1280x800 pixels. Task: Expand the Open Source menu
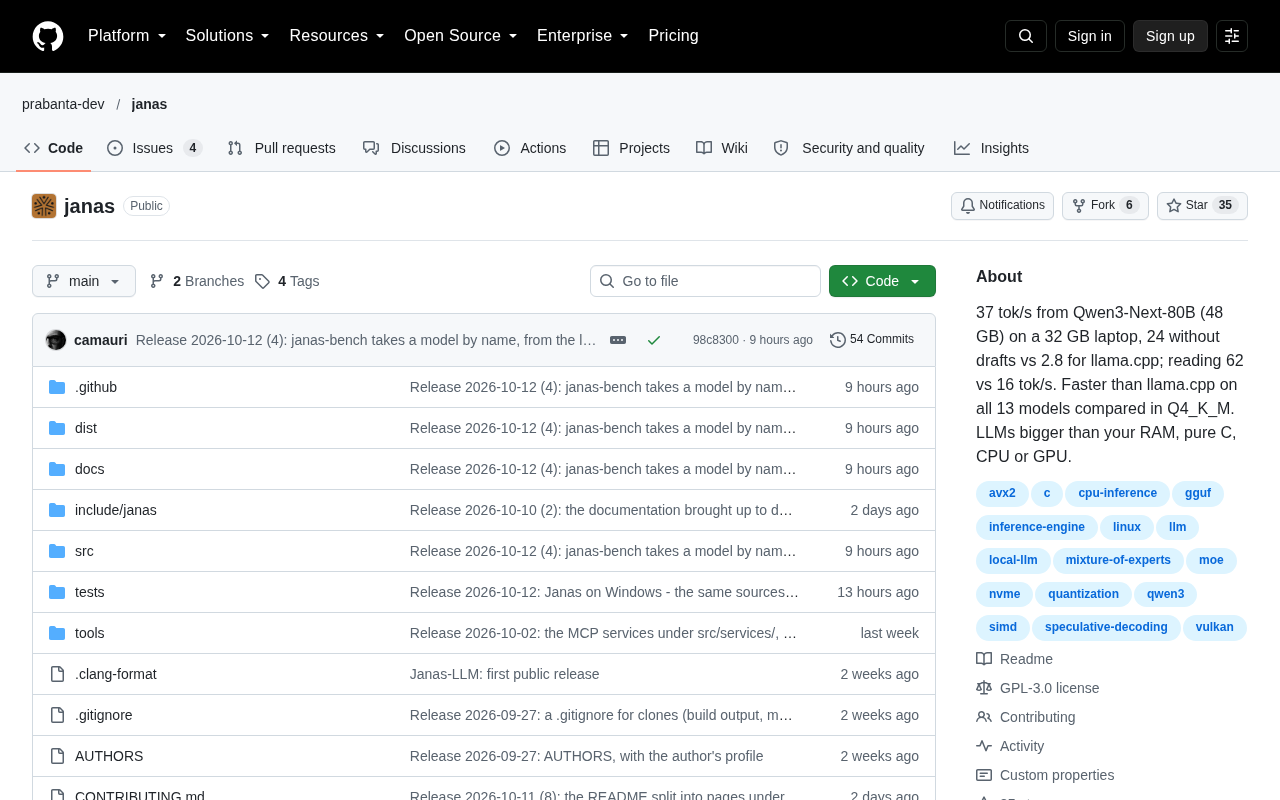tap(461, 36)
